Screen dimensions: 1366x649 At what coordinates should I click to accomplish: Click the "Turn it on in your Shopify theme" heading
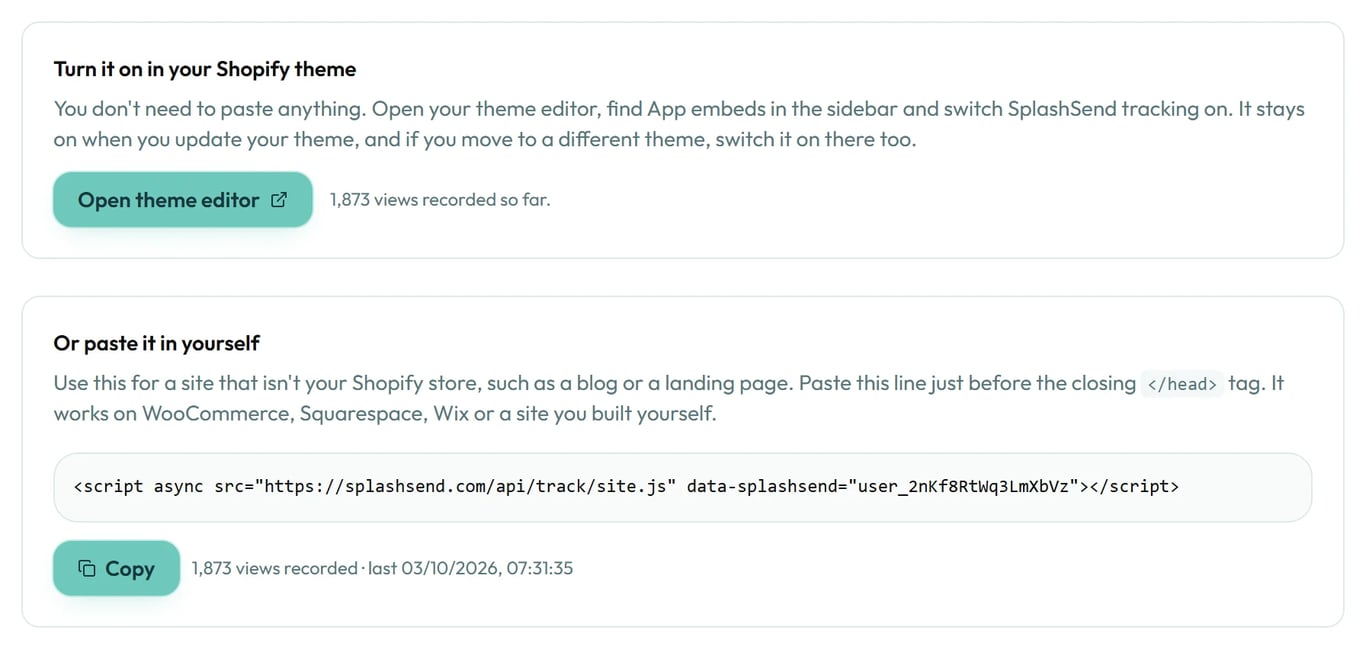coord(205,69)
